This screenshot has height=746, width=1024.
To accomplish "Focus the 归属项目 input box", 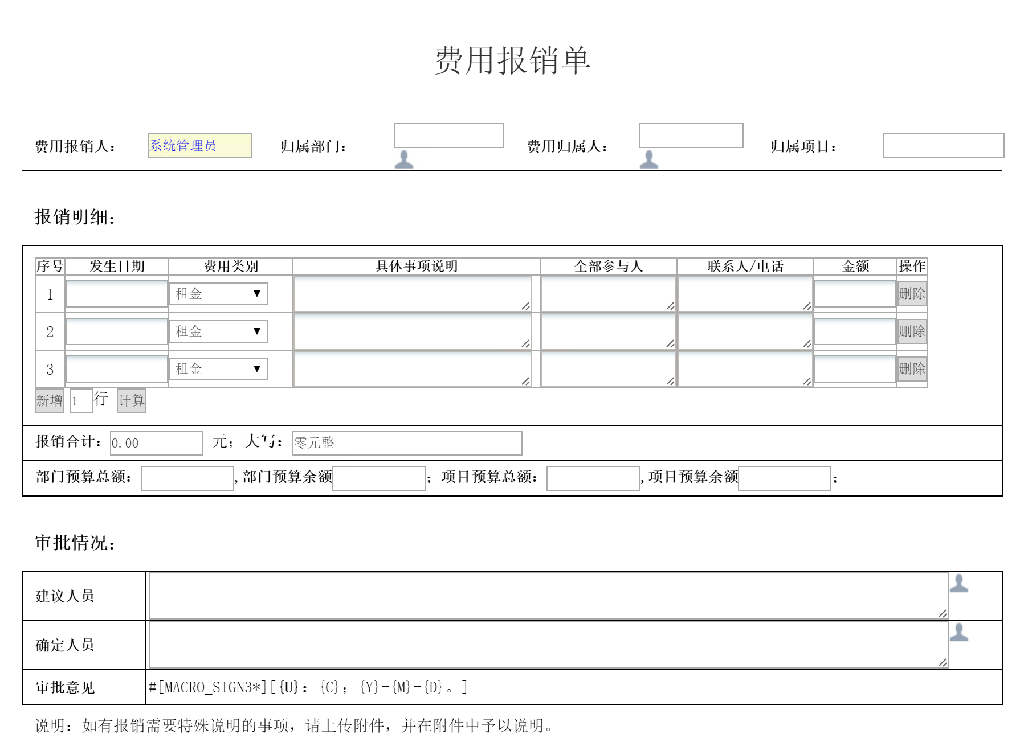I will [943, 146].
